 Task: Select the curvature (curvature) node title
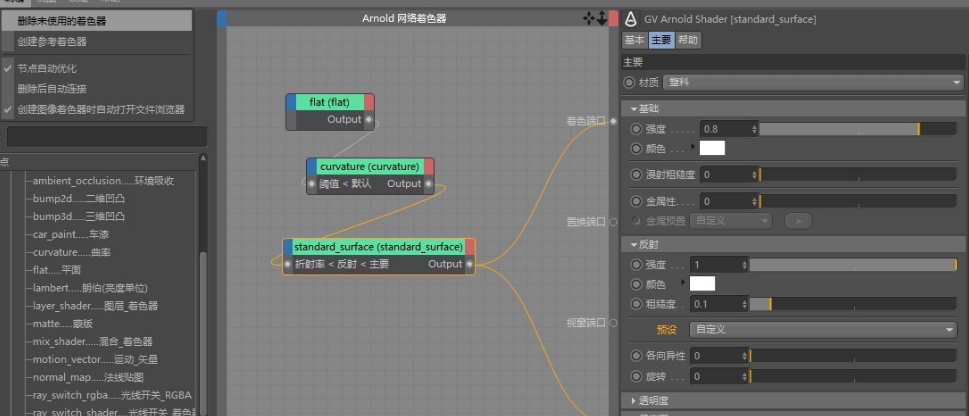[x=370, y=166]
